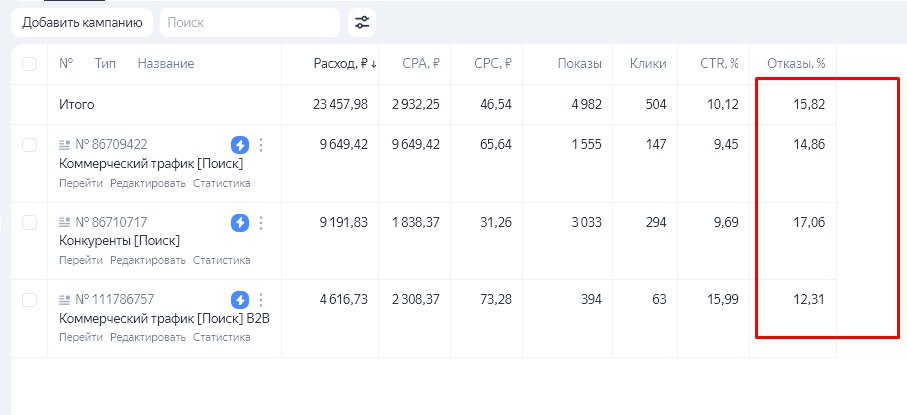907x415 pixels.
Task: Open the filter settings sliders icon
Action: 361,22
